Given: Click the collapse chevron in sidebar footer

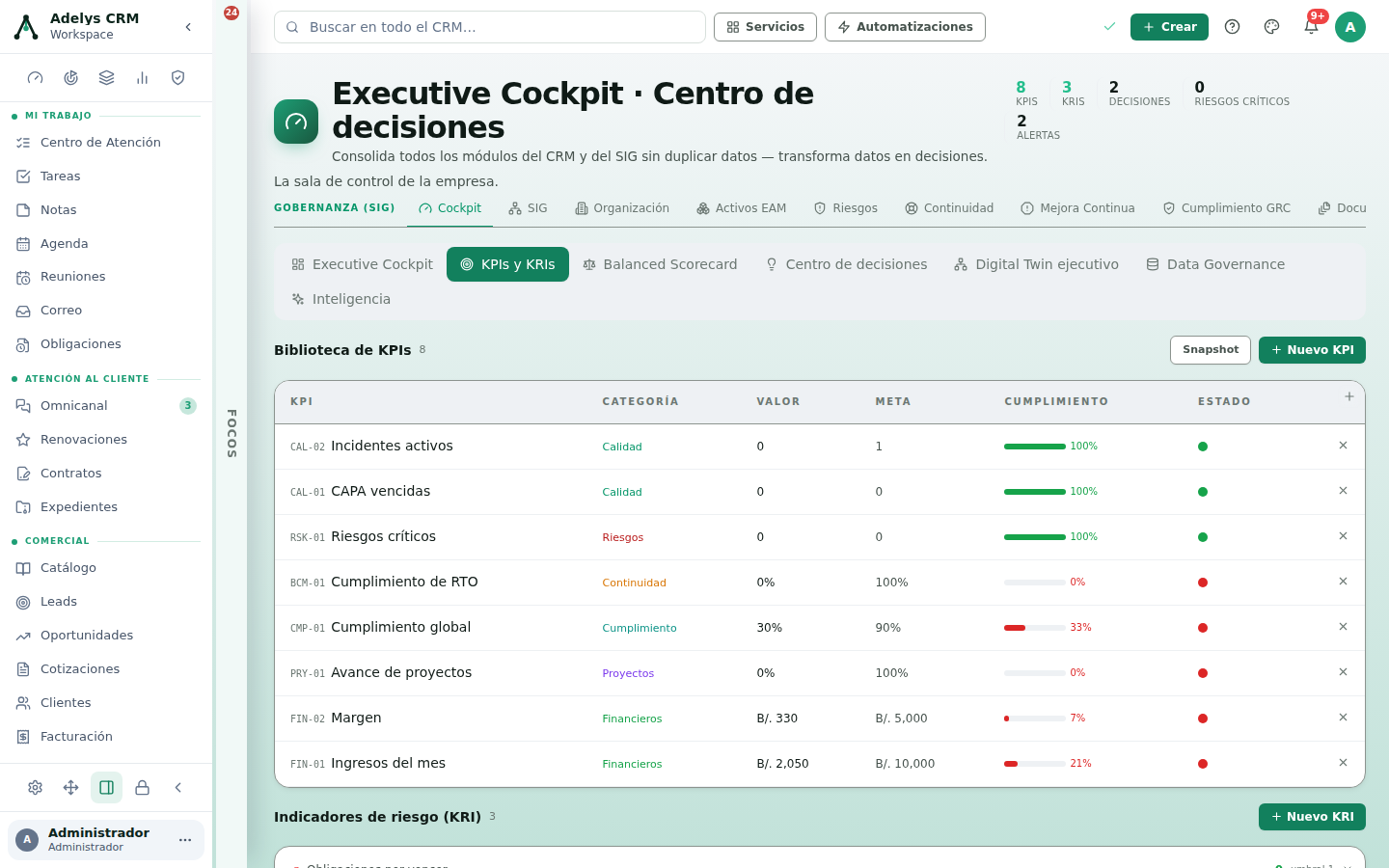Looking at the screenshot, I should coord(178,788).
